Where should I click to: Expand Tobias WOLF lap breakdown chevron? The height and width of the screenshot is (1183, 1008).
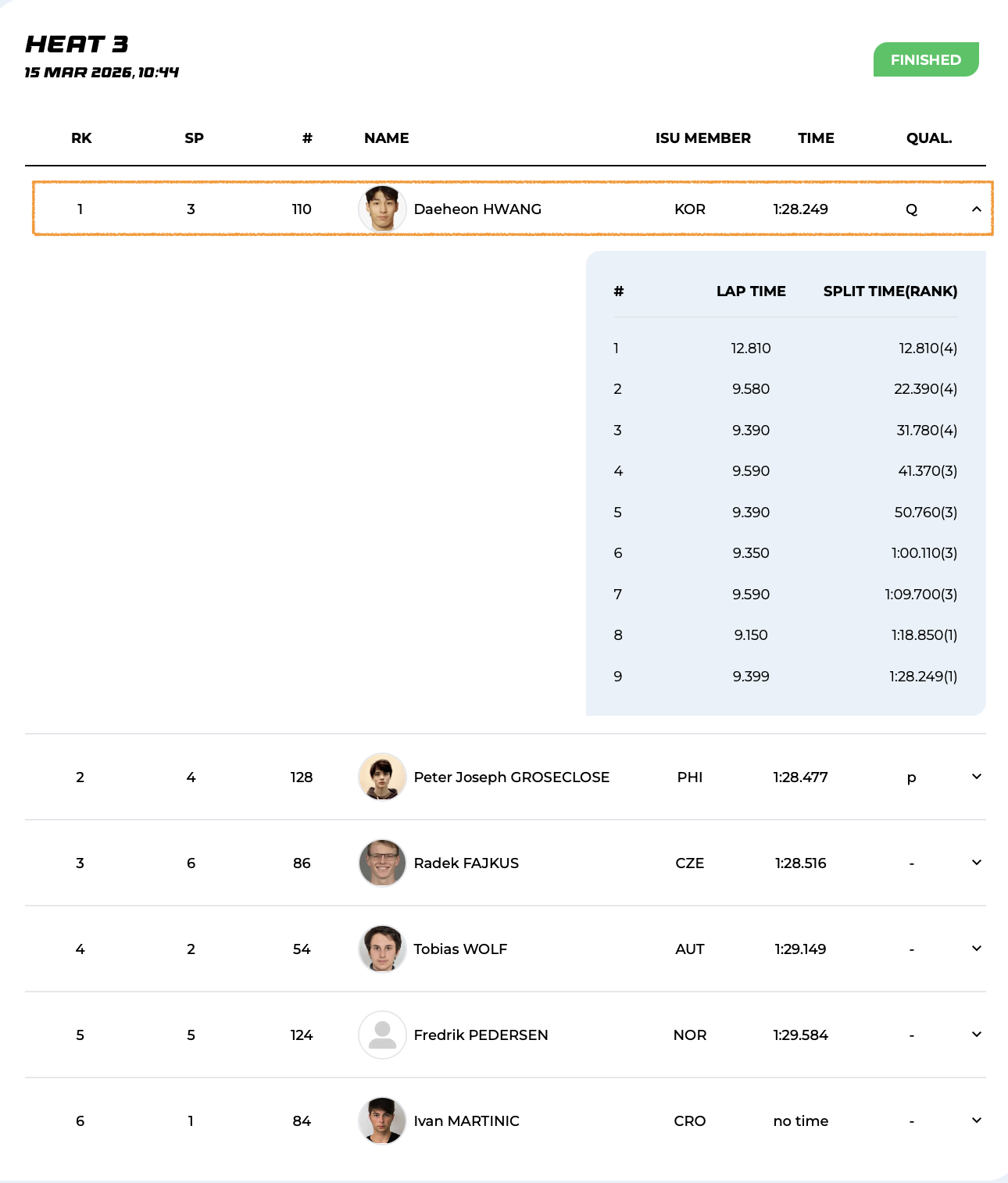(x=976, y=949)
